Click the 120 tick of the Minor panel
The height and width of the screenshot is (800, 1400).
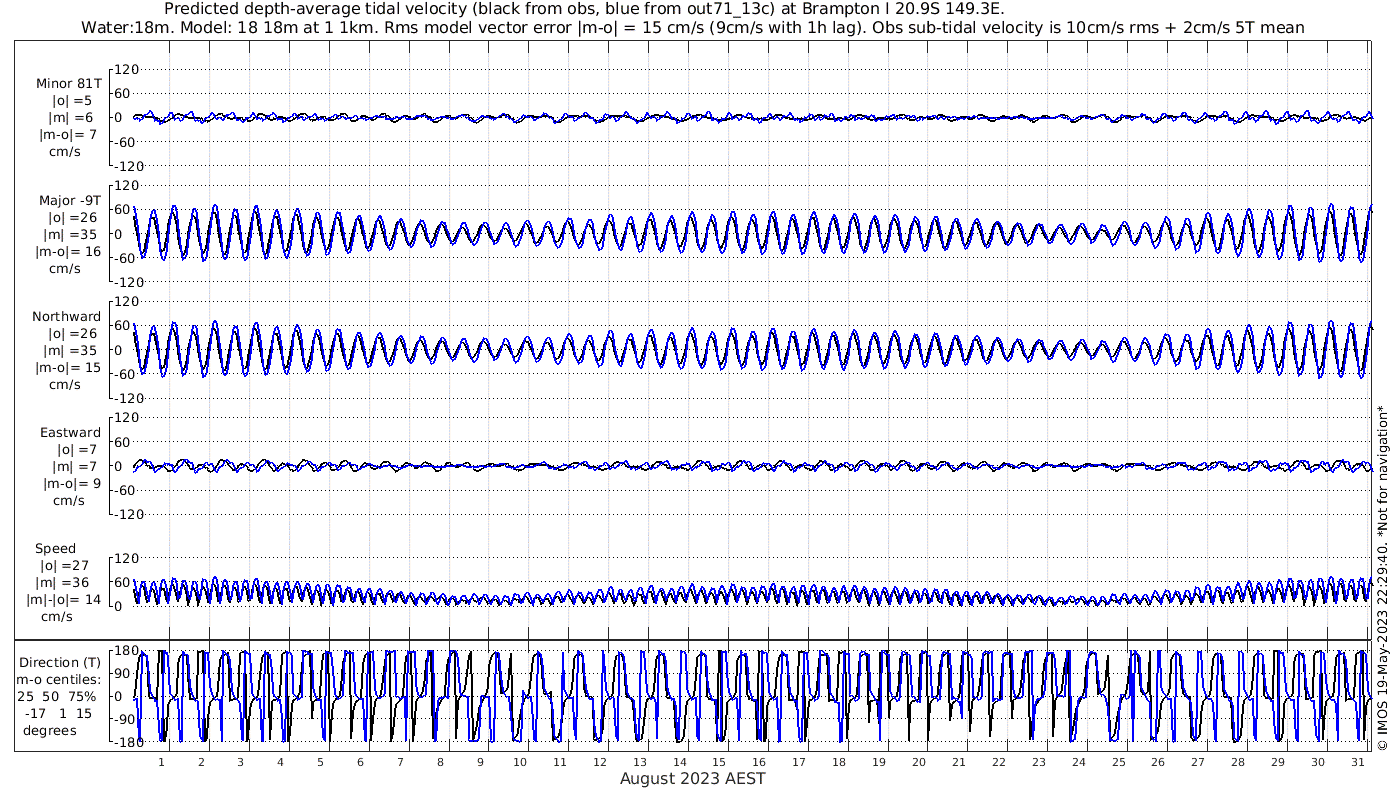[x=126, y=69]
